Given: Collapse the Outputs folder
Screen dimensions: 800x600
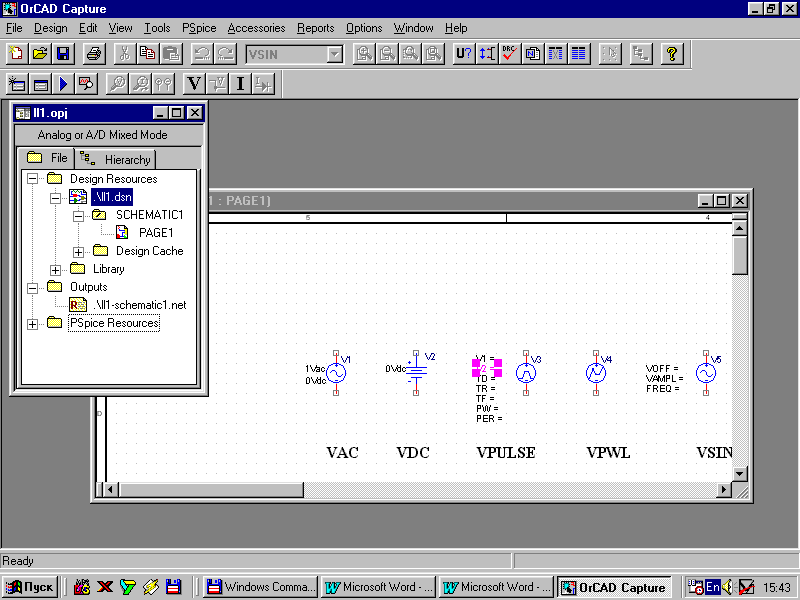Looking at the screenshot, I should 32,288.
